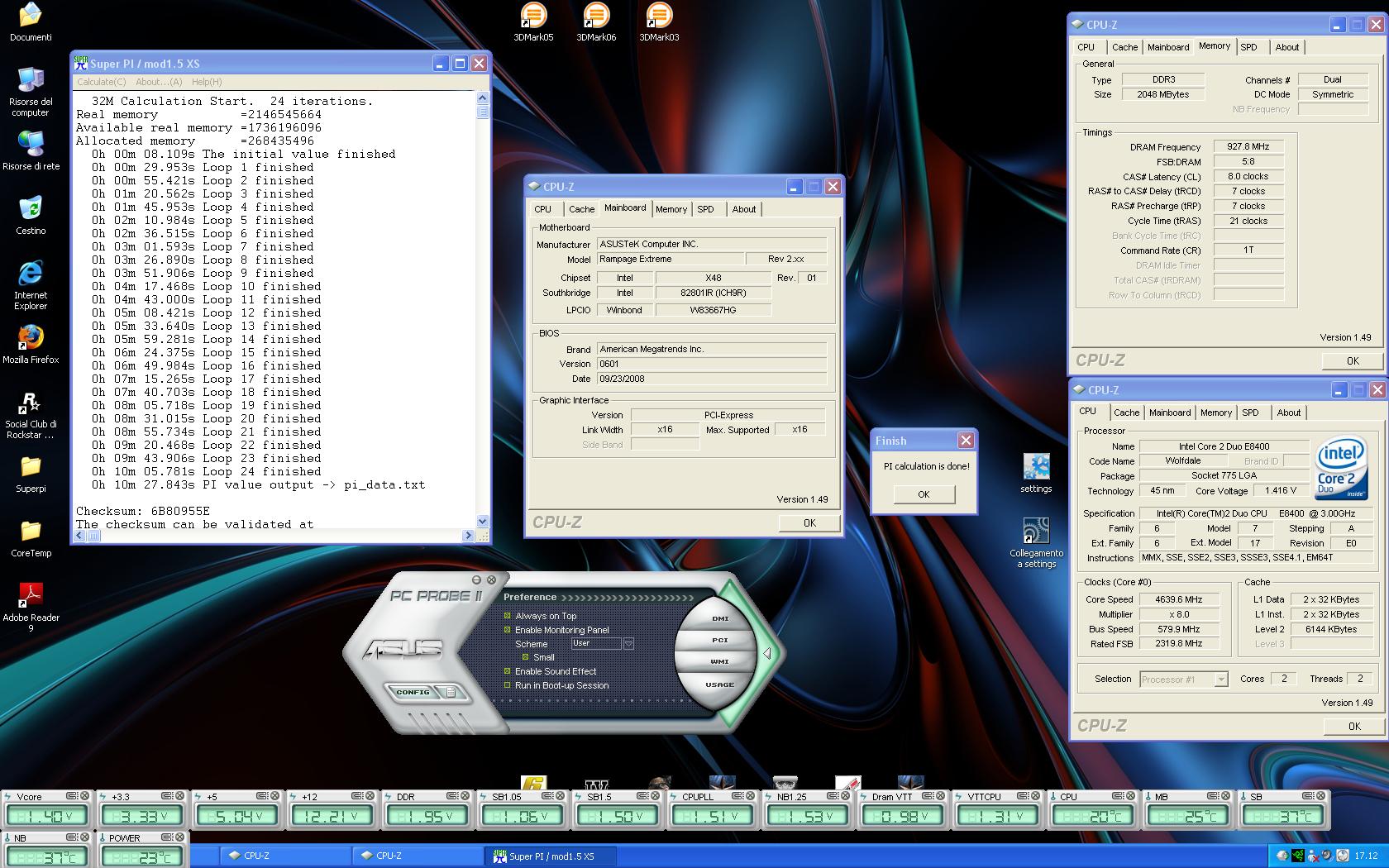This screenshot has width=1389, height=868.
Task: Click Super PI vertical scrollbar down arrow
Action: click(x=483, y=521)
